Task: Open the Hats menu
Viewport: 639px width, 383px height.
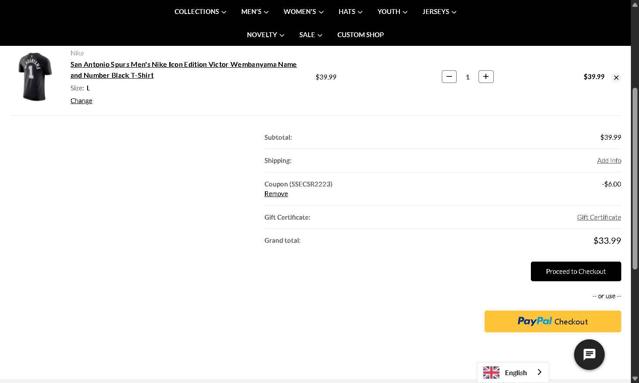Action: [350, 11]
